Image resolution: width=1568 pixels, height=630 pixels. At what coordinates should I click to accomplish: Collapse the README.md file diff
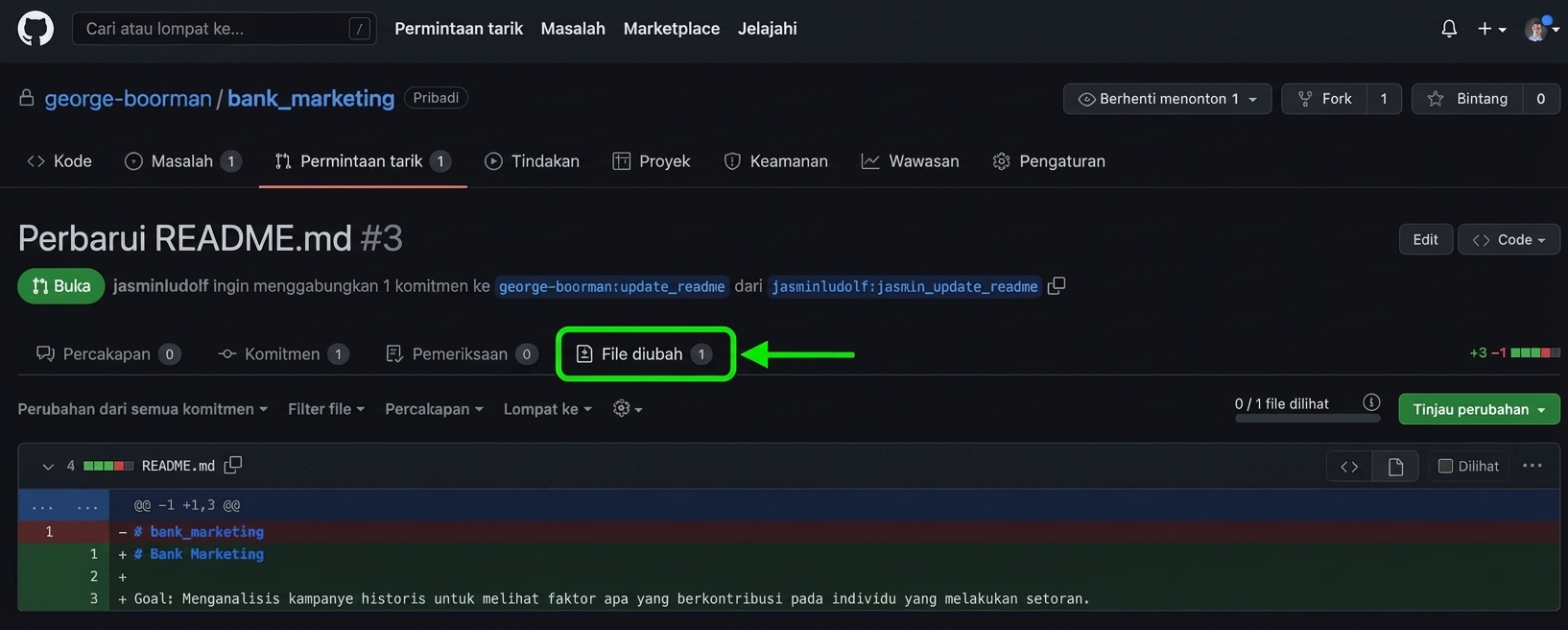48,466
